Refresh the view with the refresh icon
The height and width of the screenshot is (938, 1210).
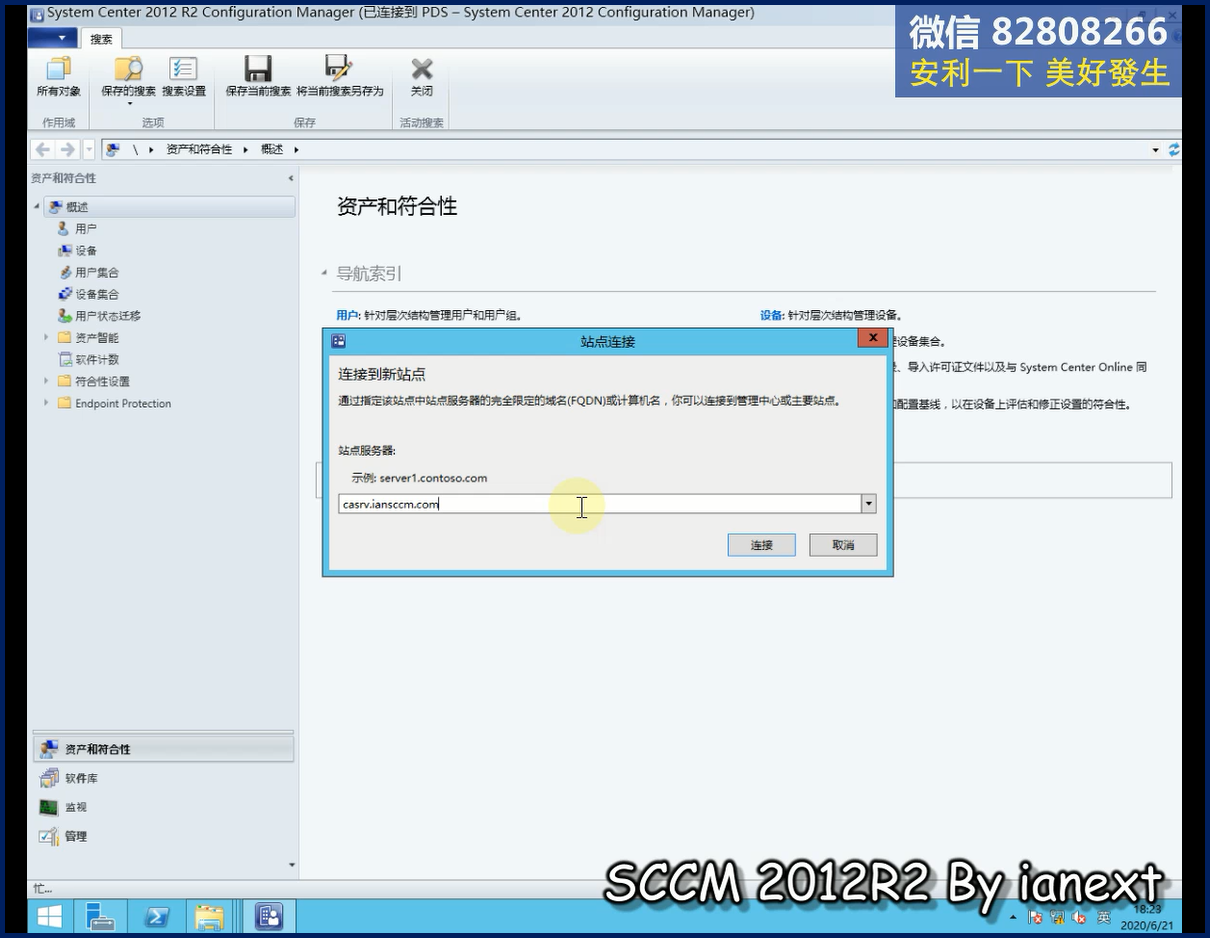[x=1174, y=150]
